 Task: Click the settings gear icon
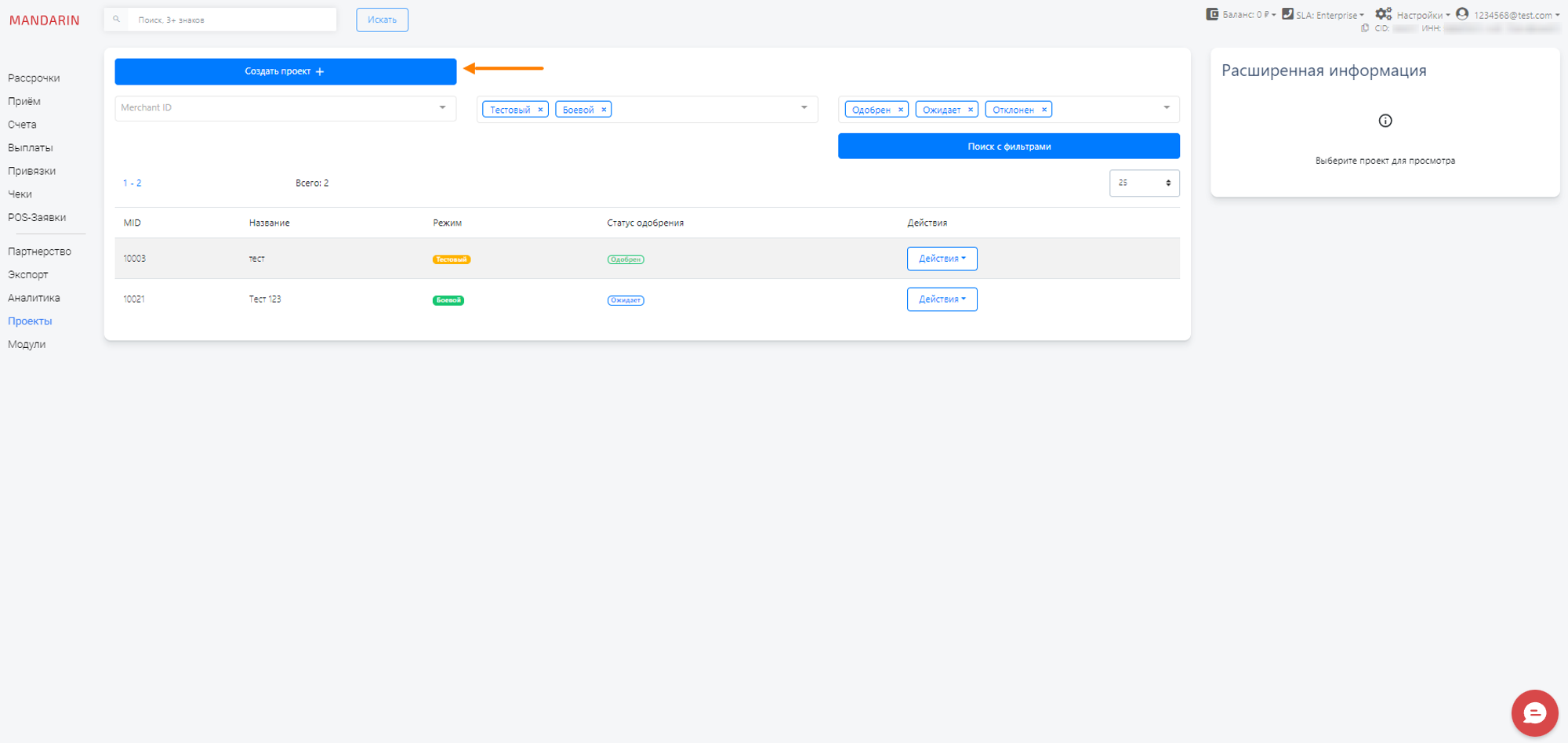coord(1383,14)
